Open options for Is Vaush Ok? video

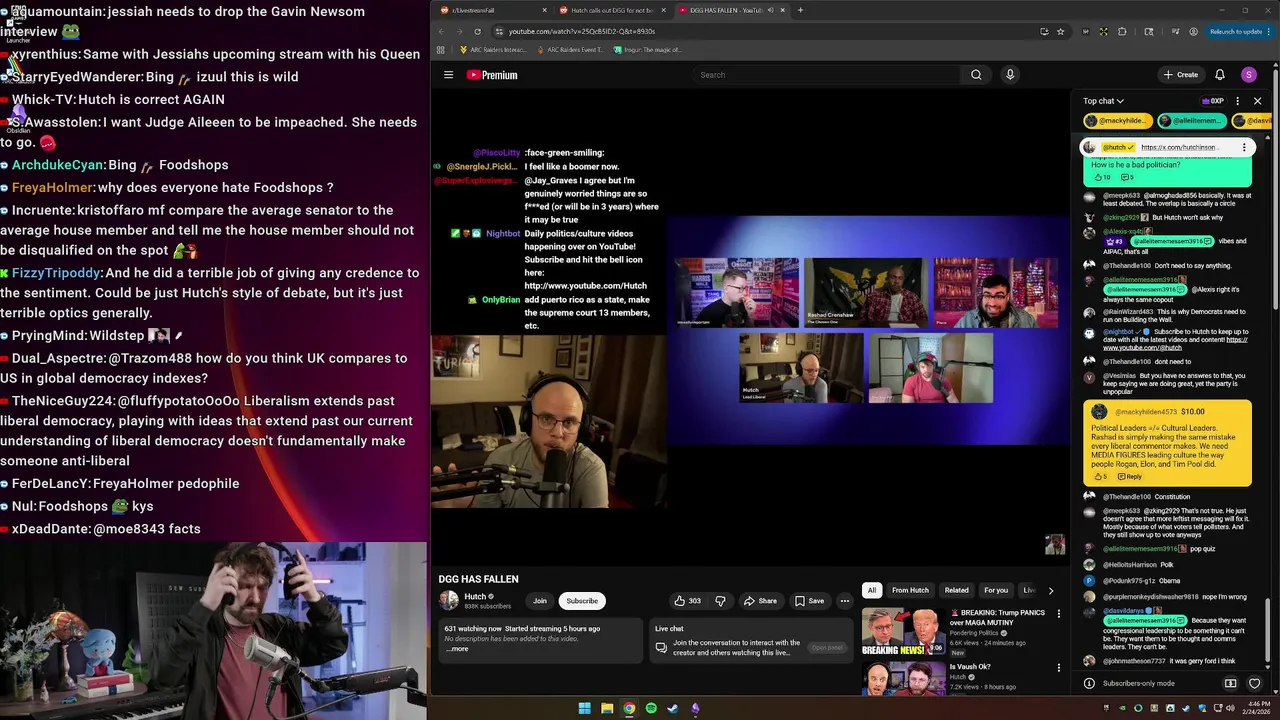1059,668
